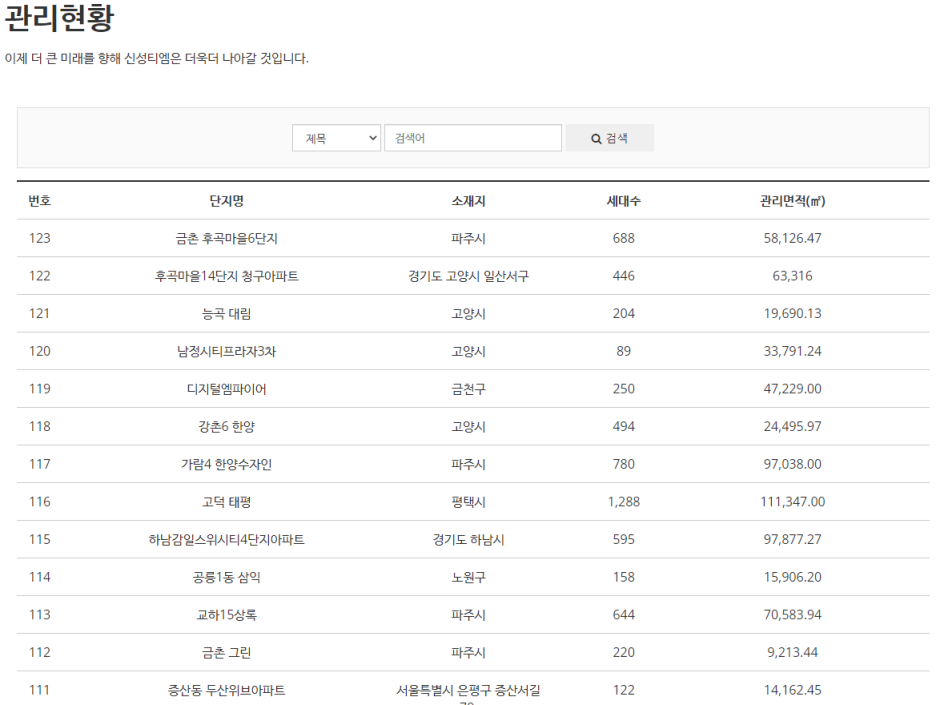The width and height of the screenshot is (936, 705).
Task: Click the 관리면적(㎡) column header
Action: 792,201
